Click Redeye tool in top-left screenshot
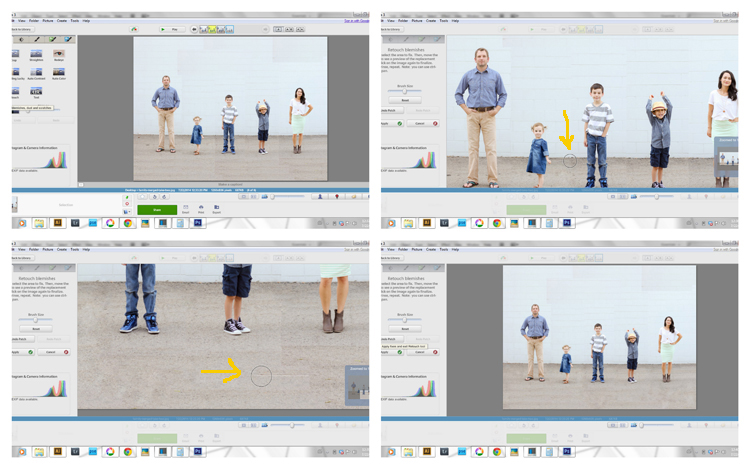This screenshot has height=469, width=750. point(59,54)
